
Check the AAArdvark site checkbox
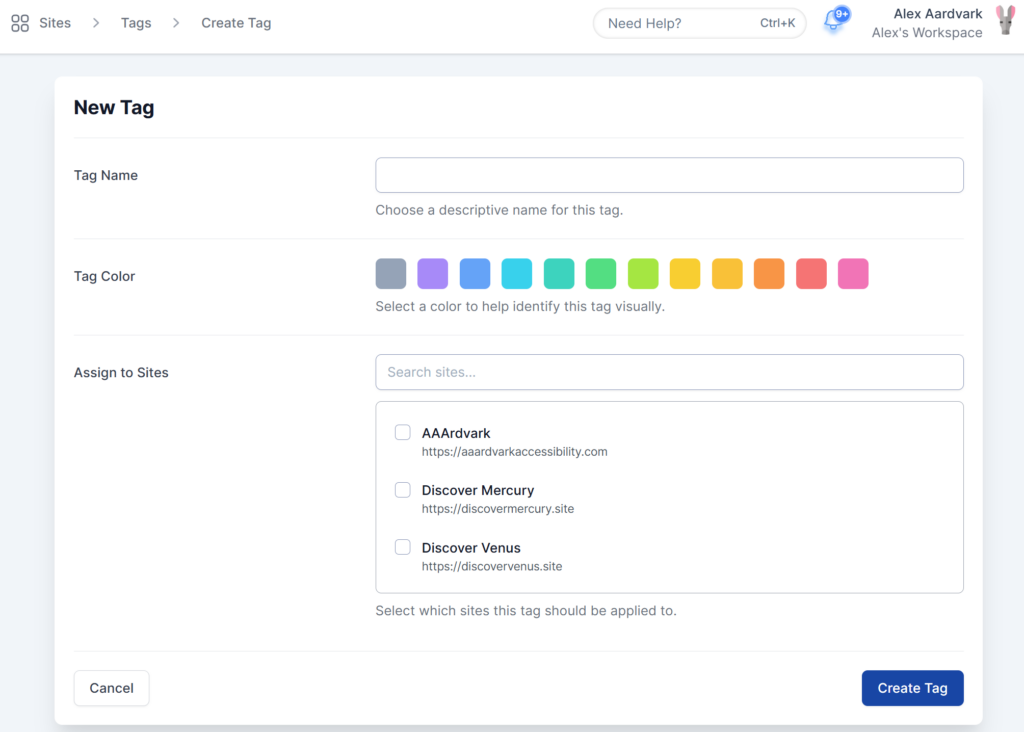(x=402, y=433)
